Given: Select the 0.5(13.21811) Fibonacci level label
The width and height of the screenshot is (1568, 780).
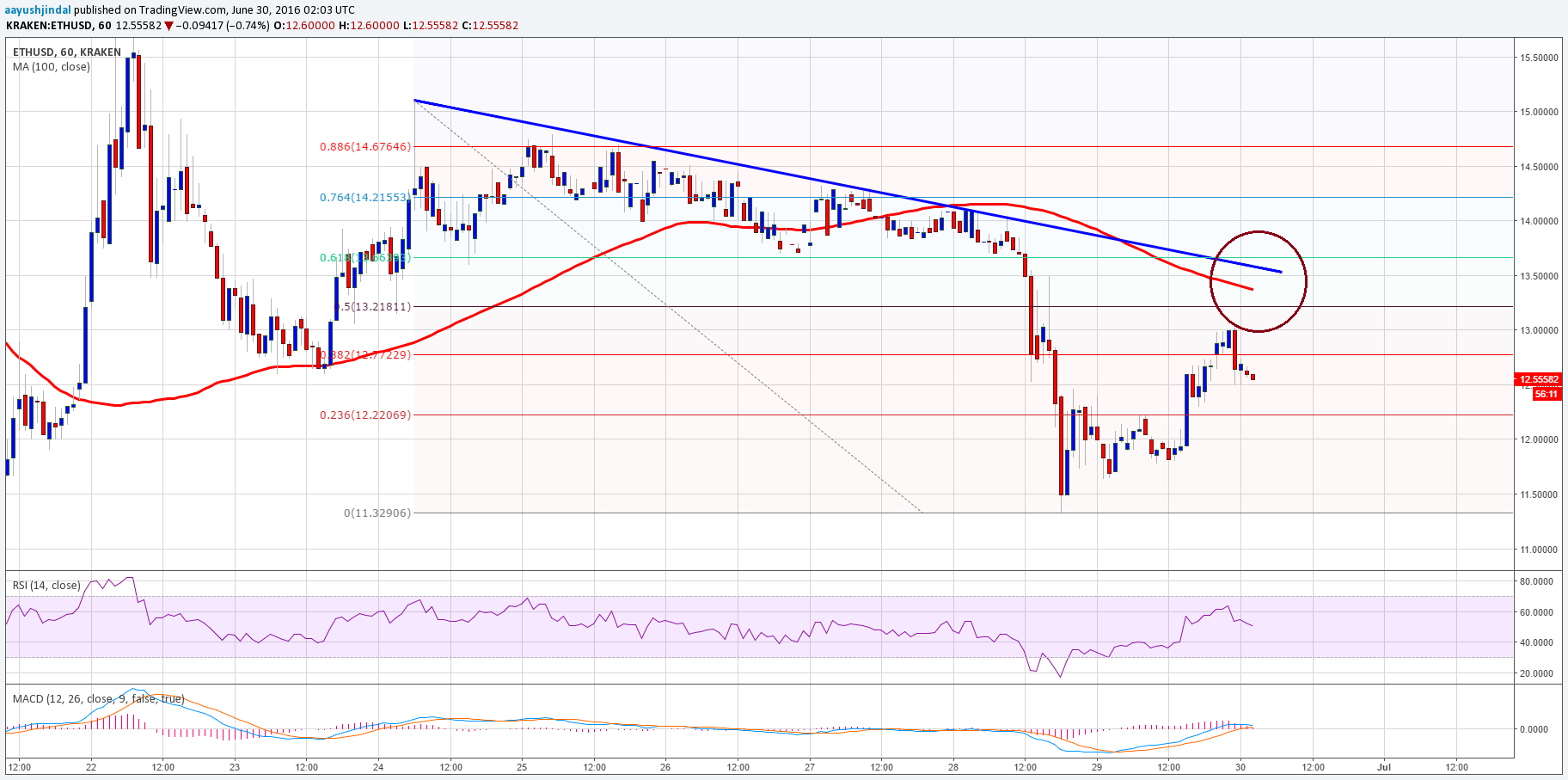Looking at the screenshot, I should pyautogui.click(x=373, y=307).
